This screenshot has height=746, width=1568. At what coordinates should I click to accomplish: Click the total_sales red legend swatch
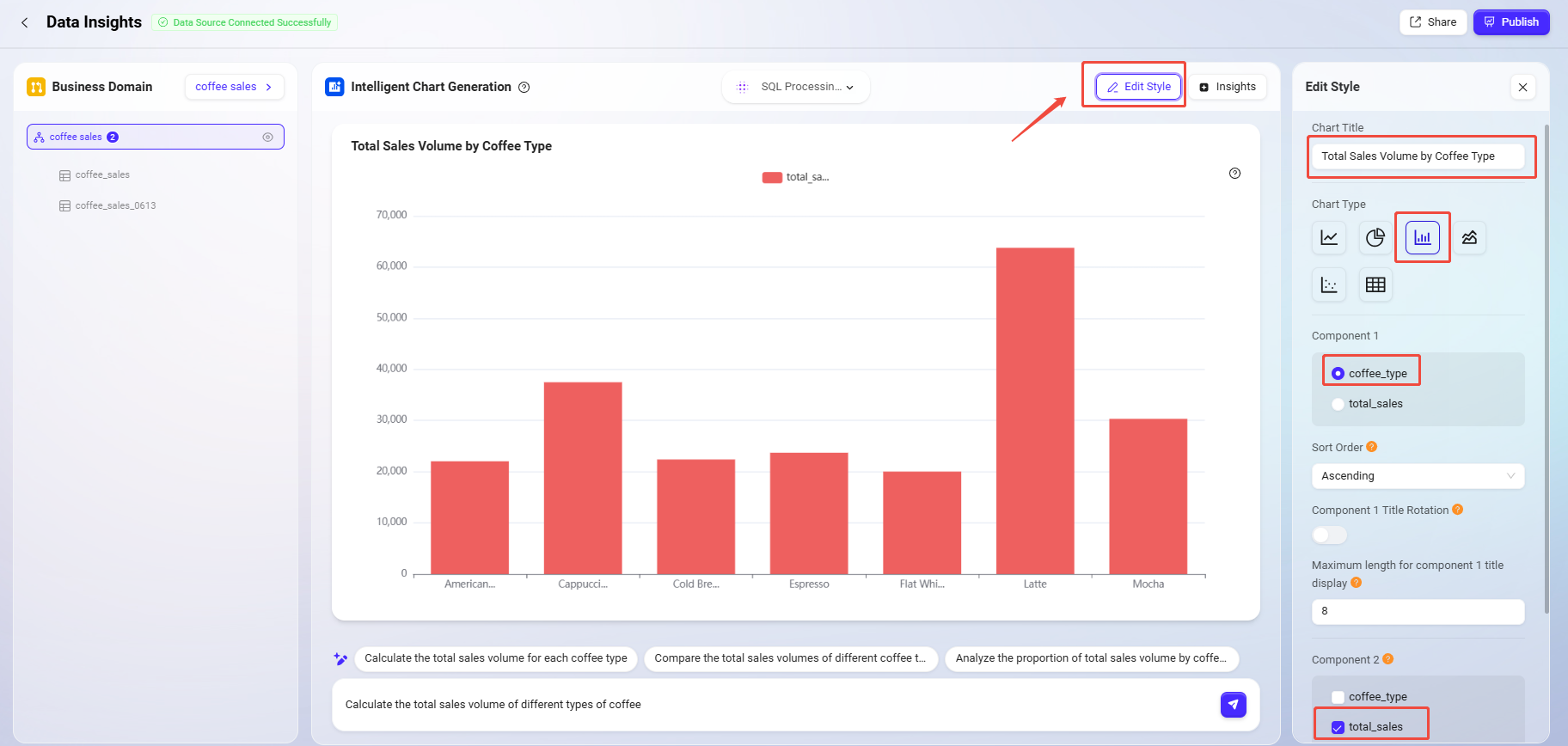(772, 178)
